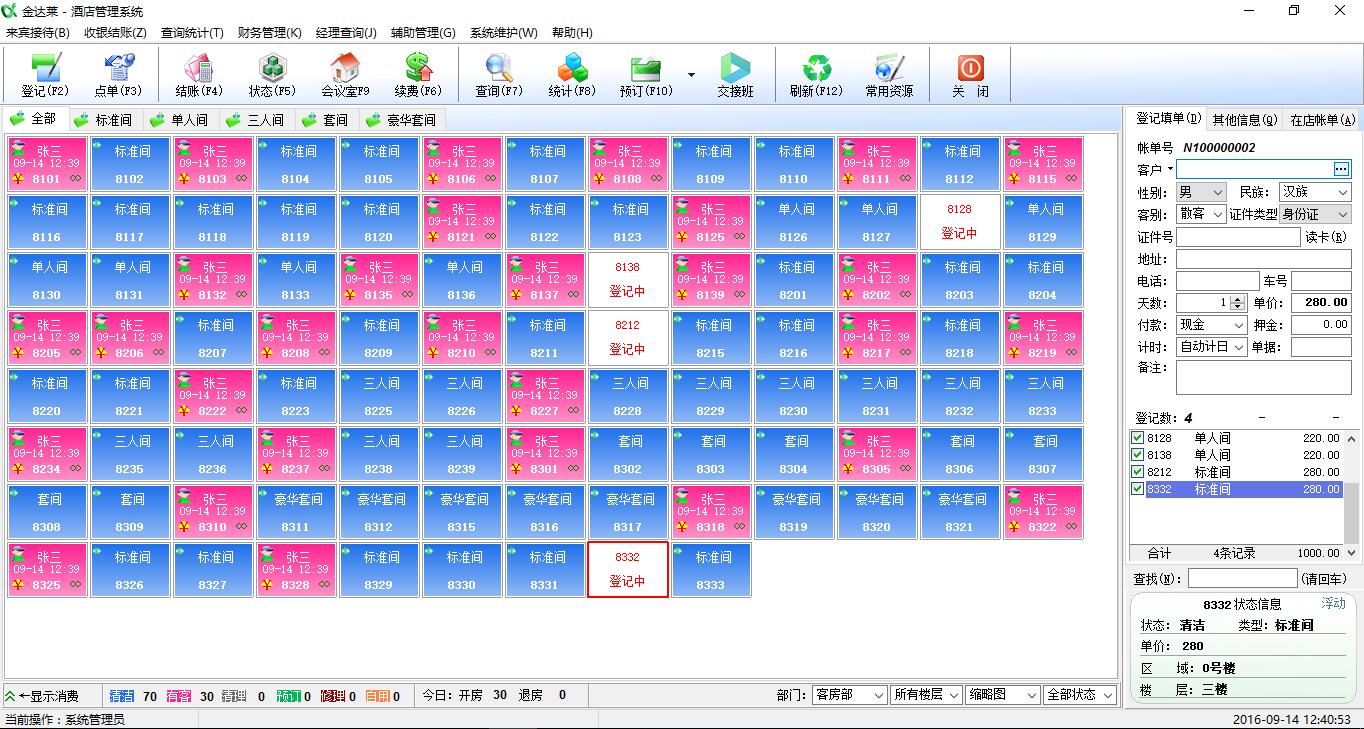Uncheck the 8212 checkbox in registration list

tap(1137, 472)
